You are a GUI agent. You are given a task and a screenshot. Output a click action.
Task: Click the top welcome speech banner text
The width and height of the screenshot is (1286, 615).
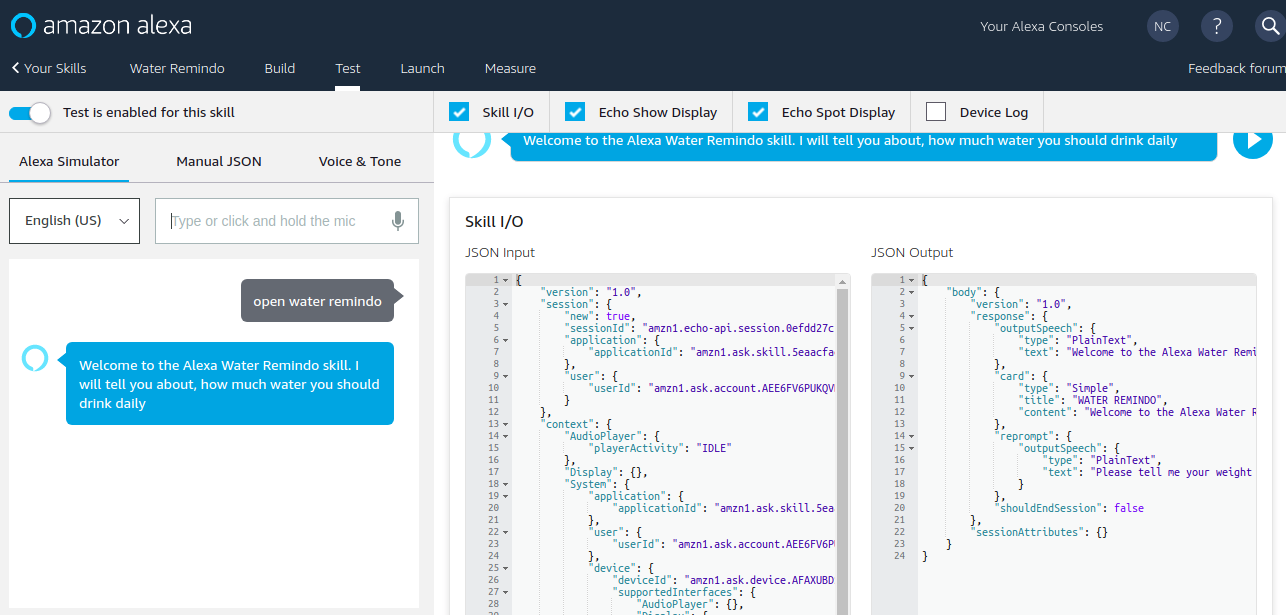[x=850, y=141]
